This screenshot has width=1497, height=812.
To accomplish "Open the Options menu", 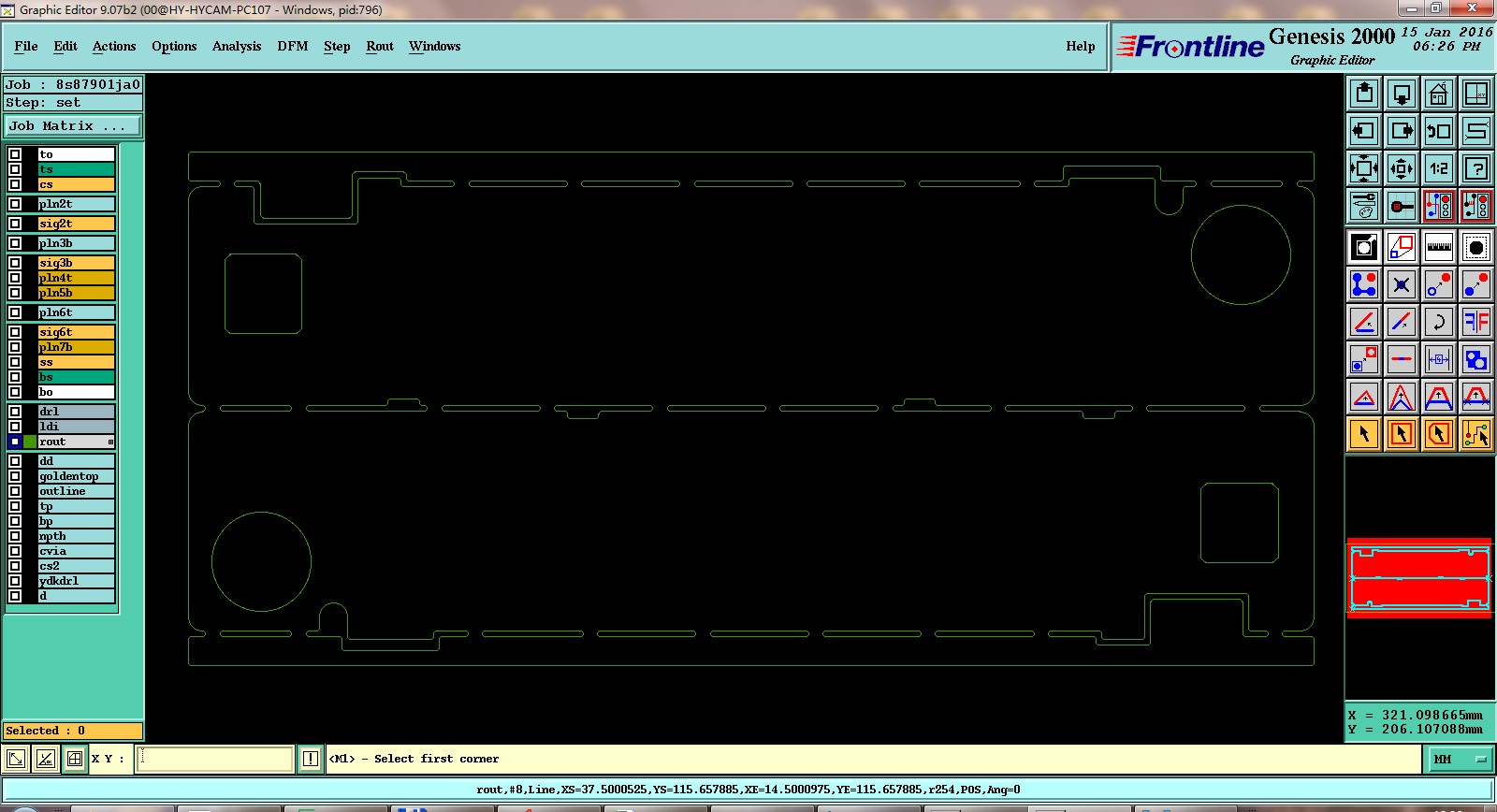I will 174,46.
